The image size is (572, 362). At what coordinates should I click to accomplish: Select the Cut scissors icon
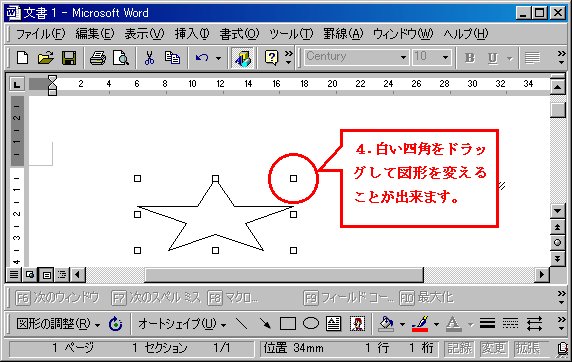[x=149, y=58]
